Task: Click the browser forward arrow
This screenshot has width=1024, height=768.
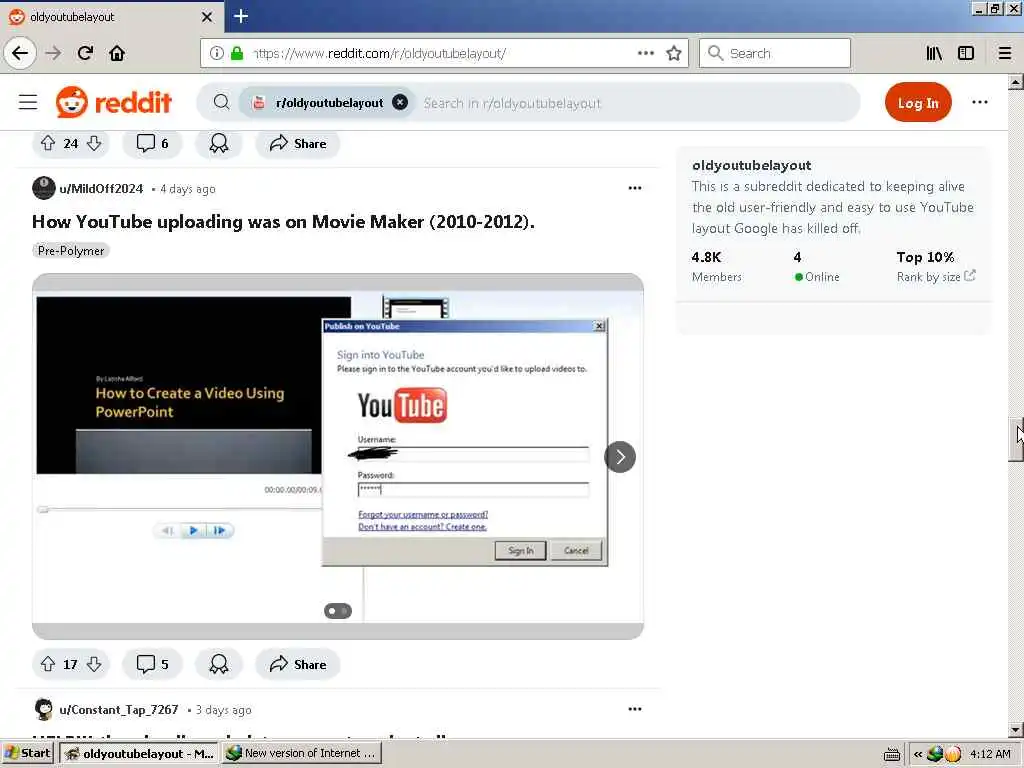Action: point(53,53)
